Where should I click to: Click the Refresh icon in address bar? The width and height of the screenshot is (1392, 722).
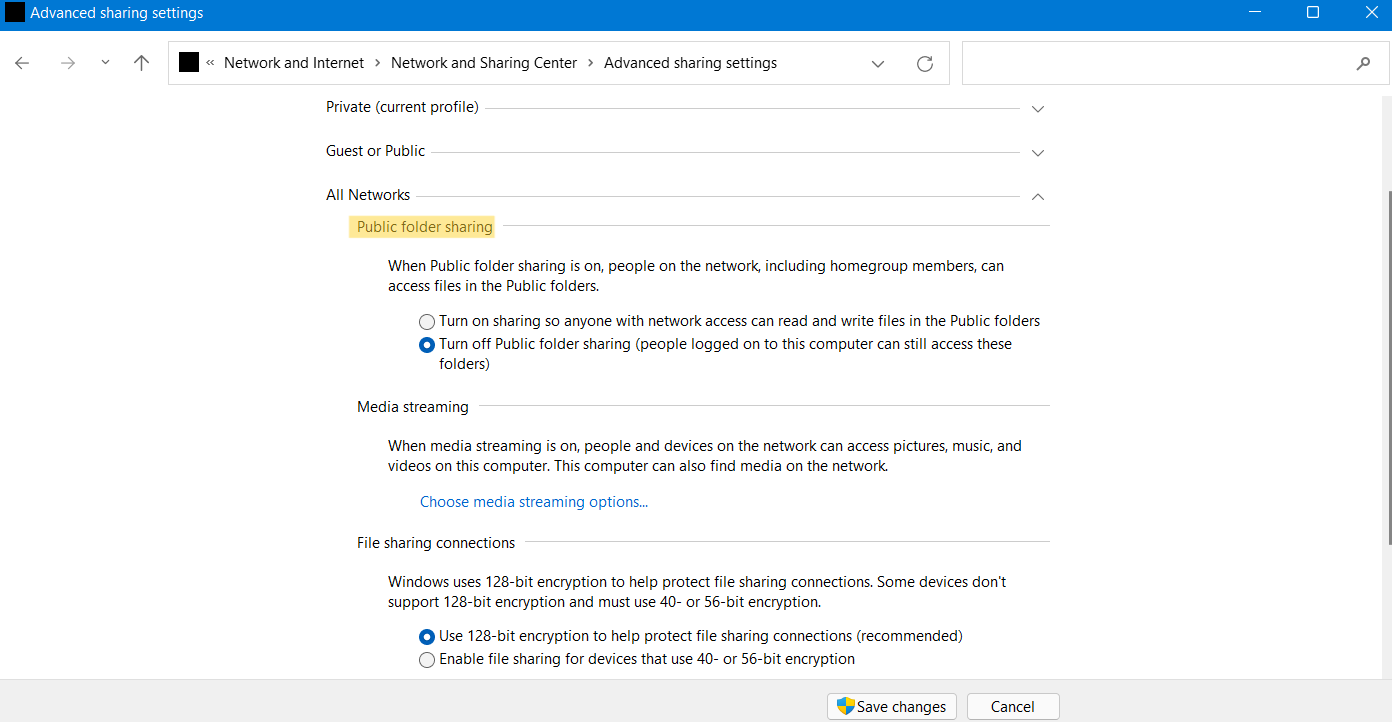tap(925, 63)
